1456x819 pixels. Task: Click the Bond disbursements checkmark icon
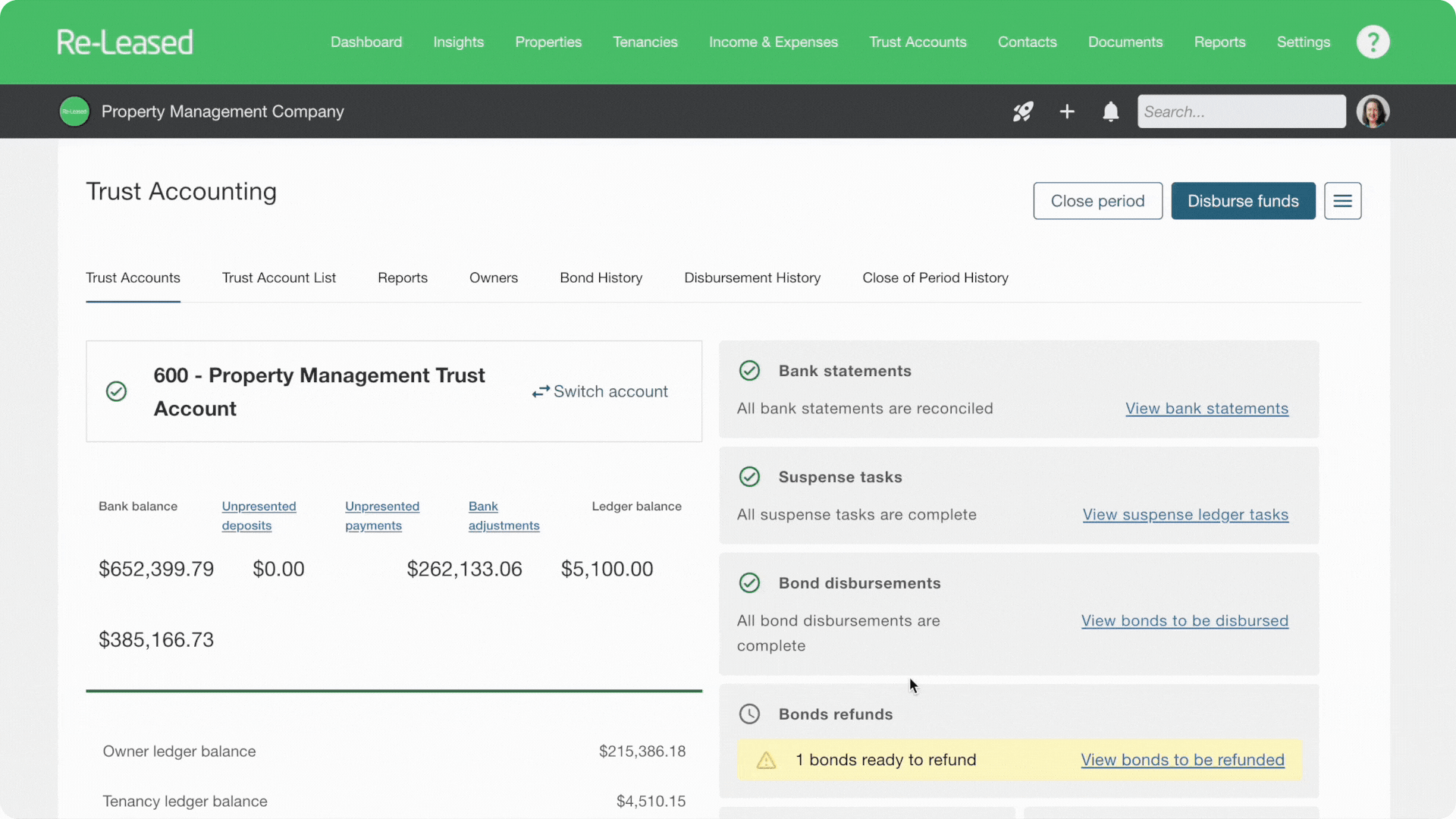(749, 583)
